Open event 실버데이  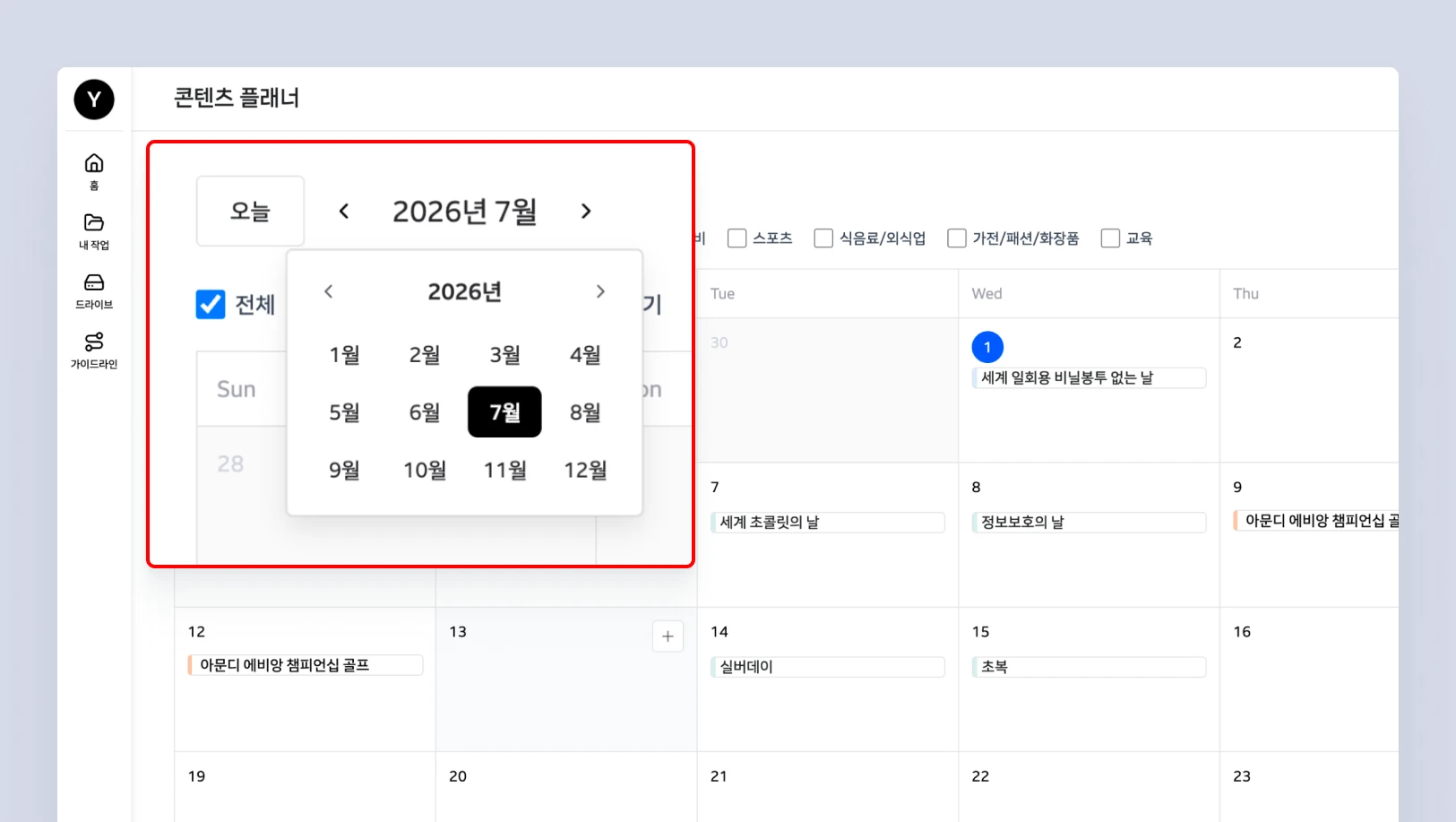click(827, 667)
